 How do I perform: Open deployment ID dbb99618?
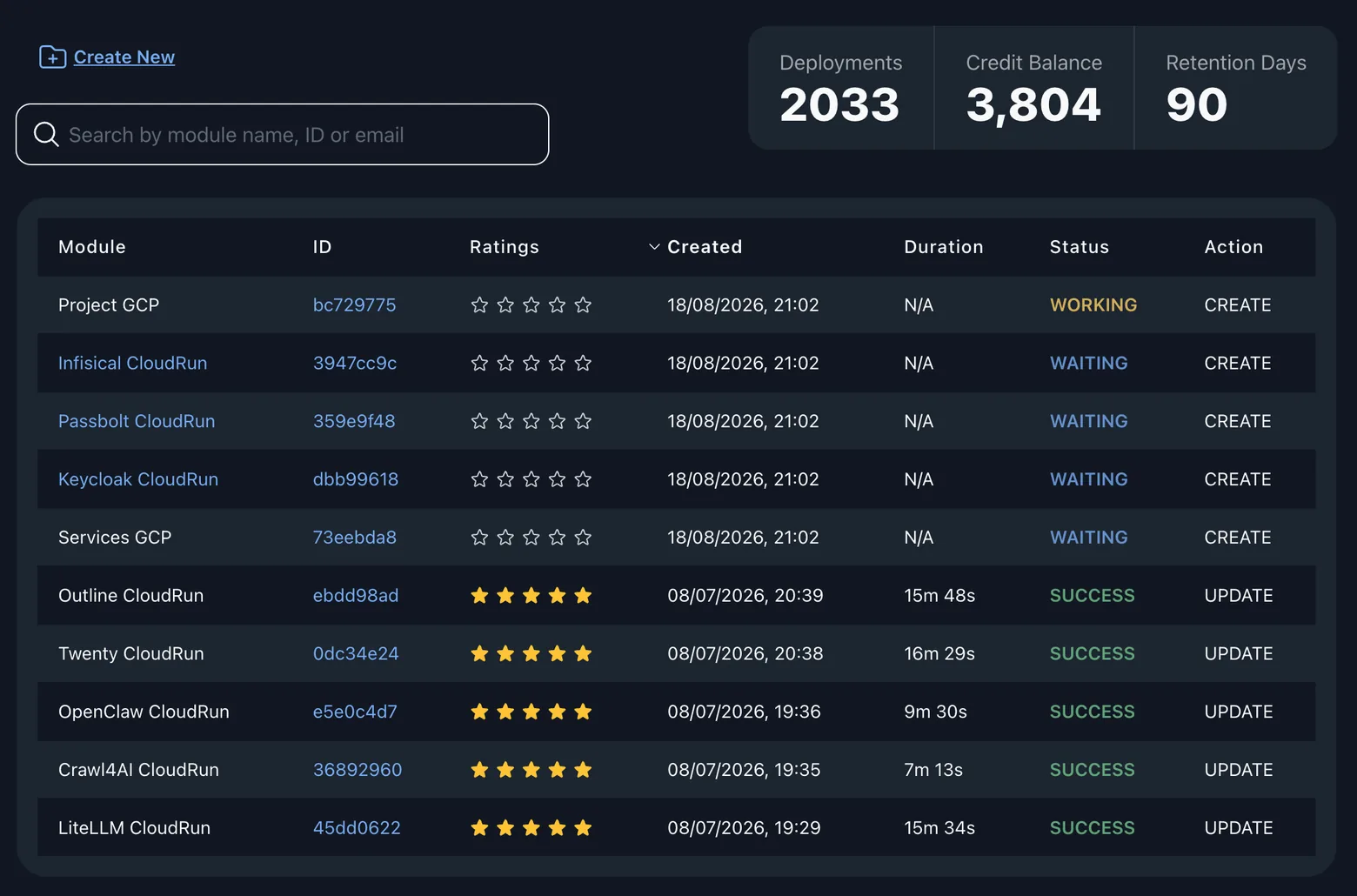pyautogui.click(x=356, y=479)
